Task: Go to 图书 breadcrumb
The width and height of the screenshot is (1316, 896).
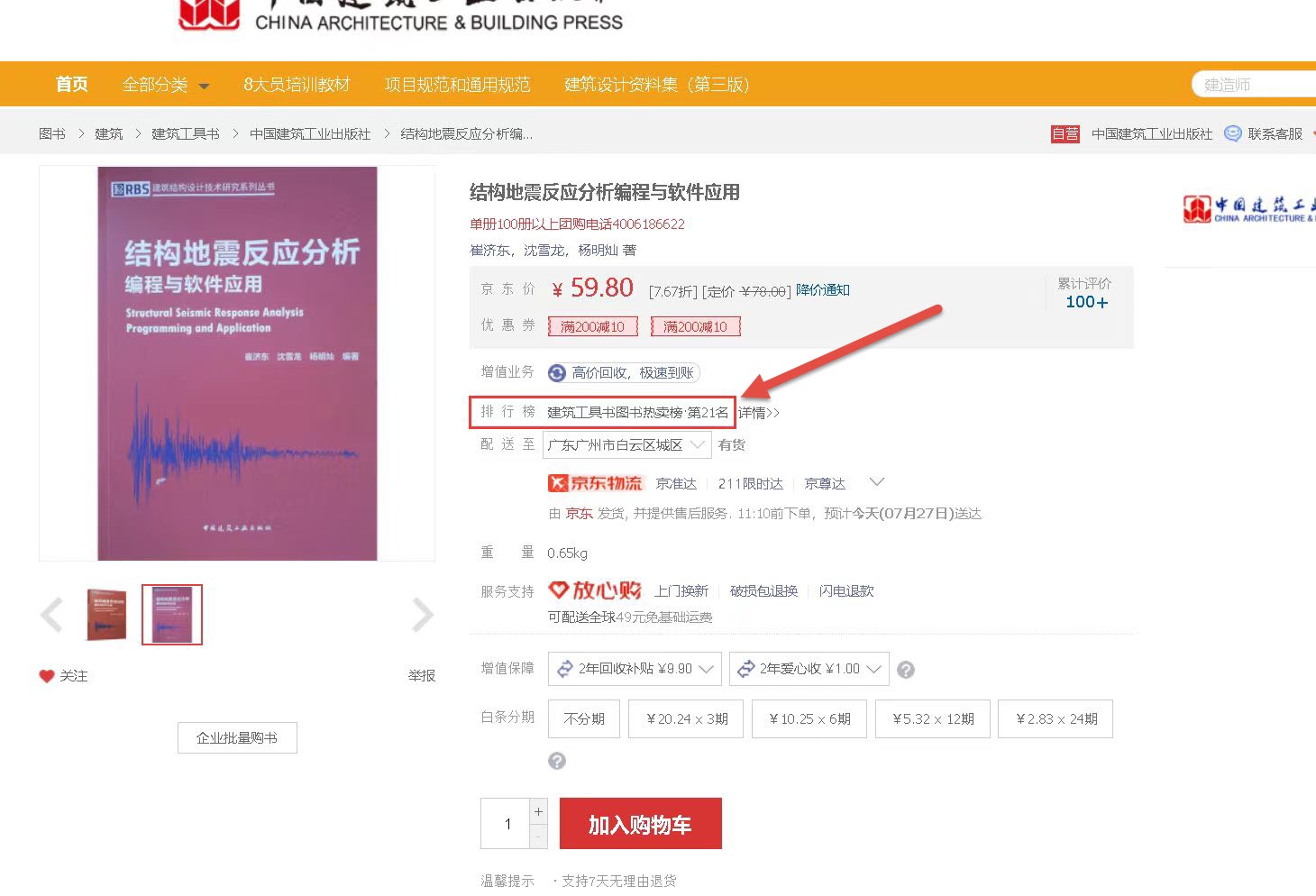Action: (x=52, y=133)
